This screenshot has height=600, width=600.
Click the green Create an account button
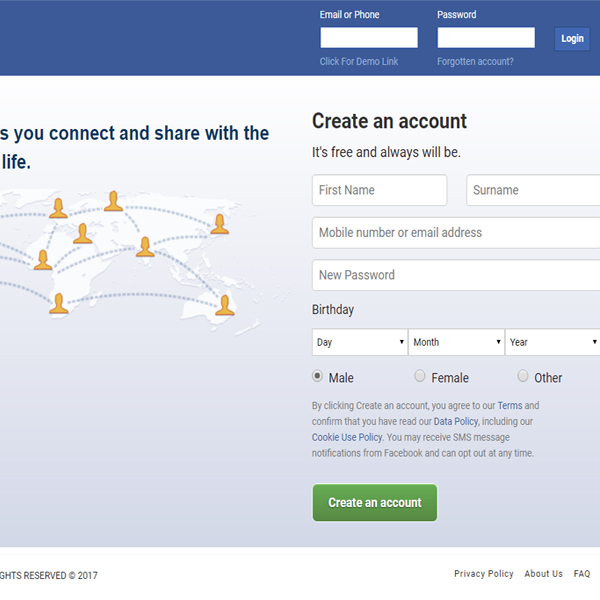click(x=375, y=502)
